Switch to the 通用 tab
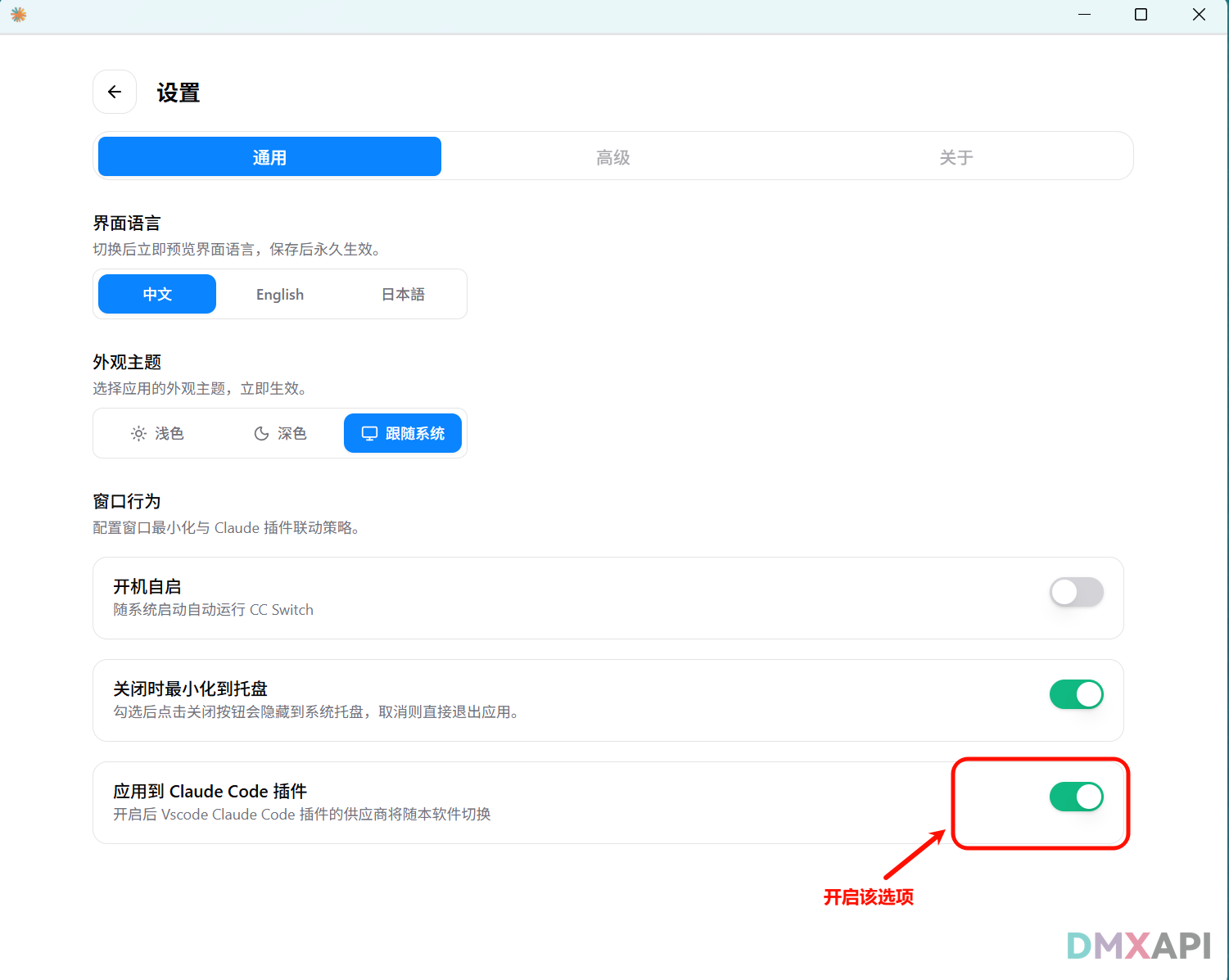The image size is (1229, 980). (269, 156)
